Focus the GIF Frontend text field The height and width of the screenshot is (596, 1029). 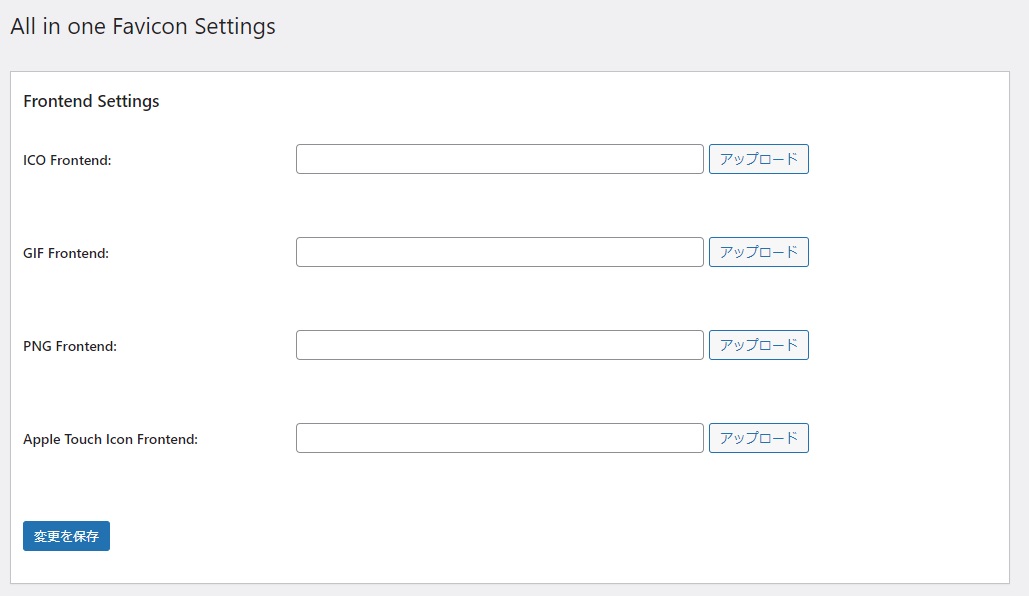(x=499, y=252)
